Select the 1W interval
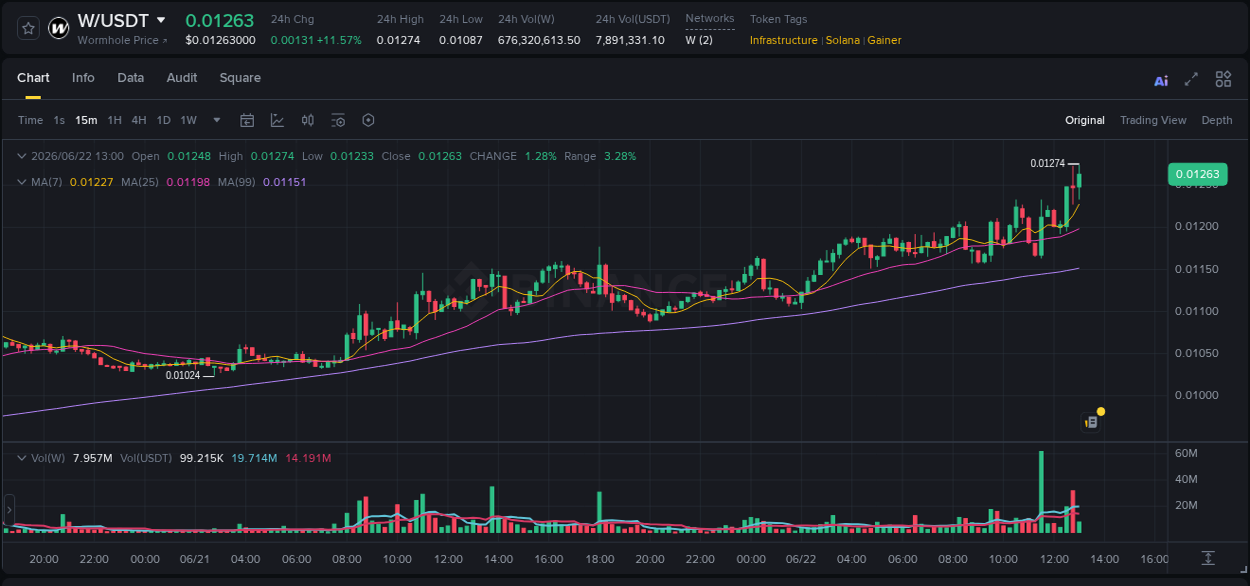This screenshot has height=586, width=1250. tap(188, 120)
